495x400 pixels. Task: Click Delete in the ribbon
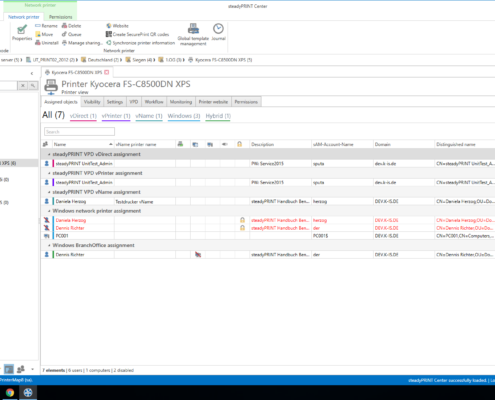pyautogui.click(x=71, y=26)
